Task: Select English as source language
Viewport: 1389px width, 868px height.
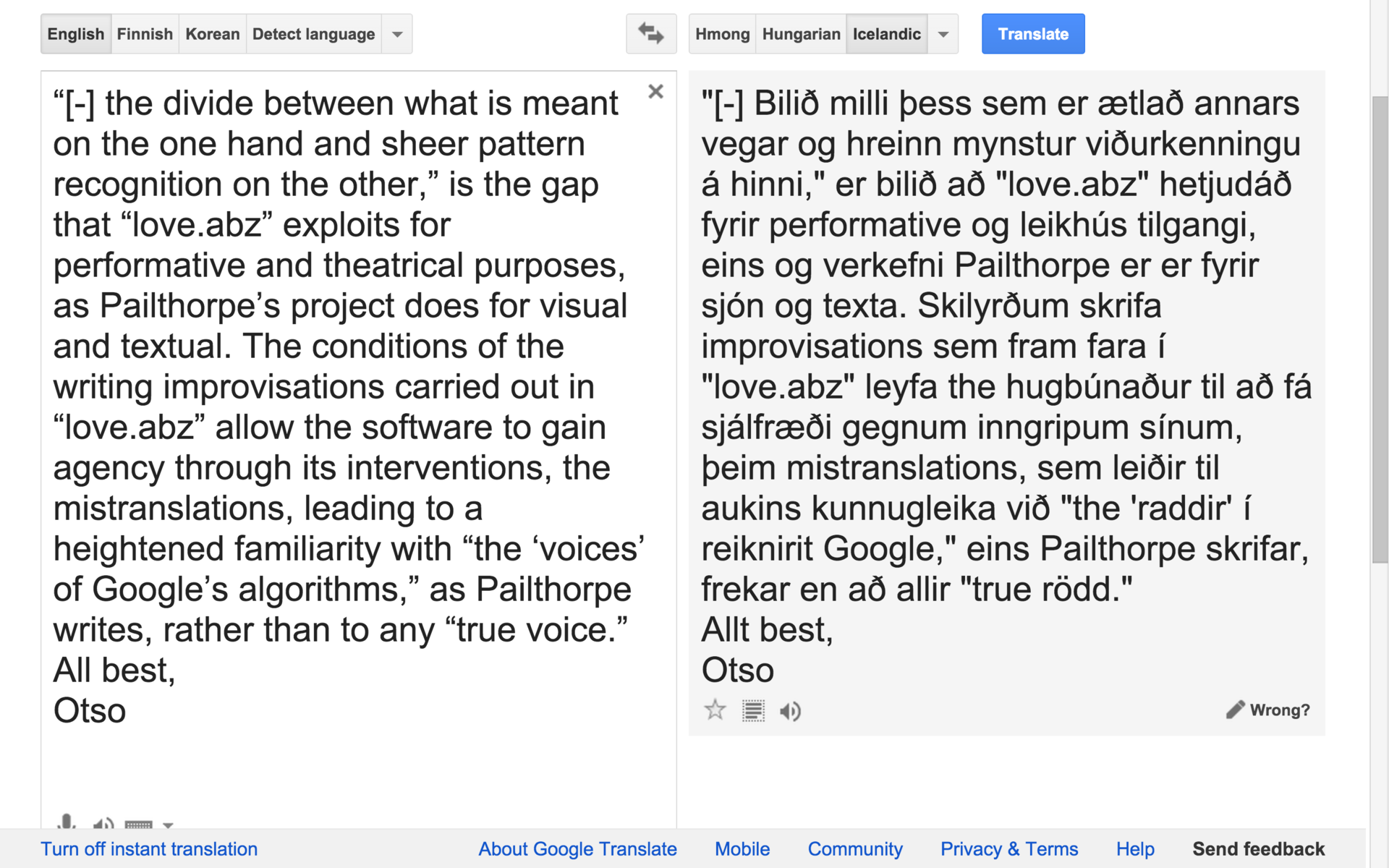Action: (76, 34)
